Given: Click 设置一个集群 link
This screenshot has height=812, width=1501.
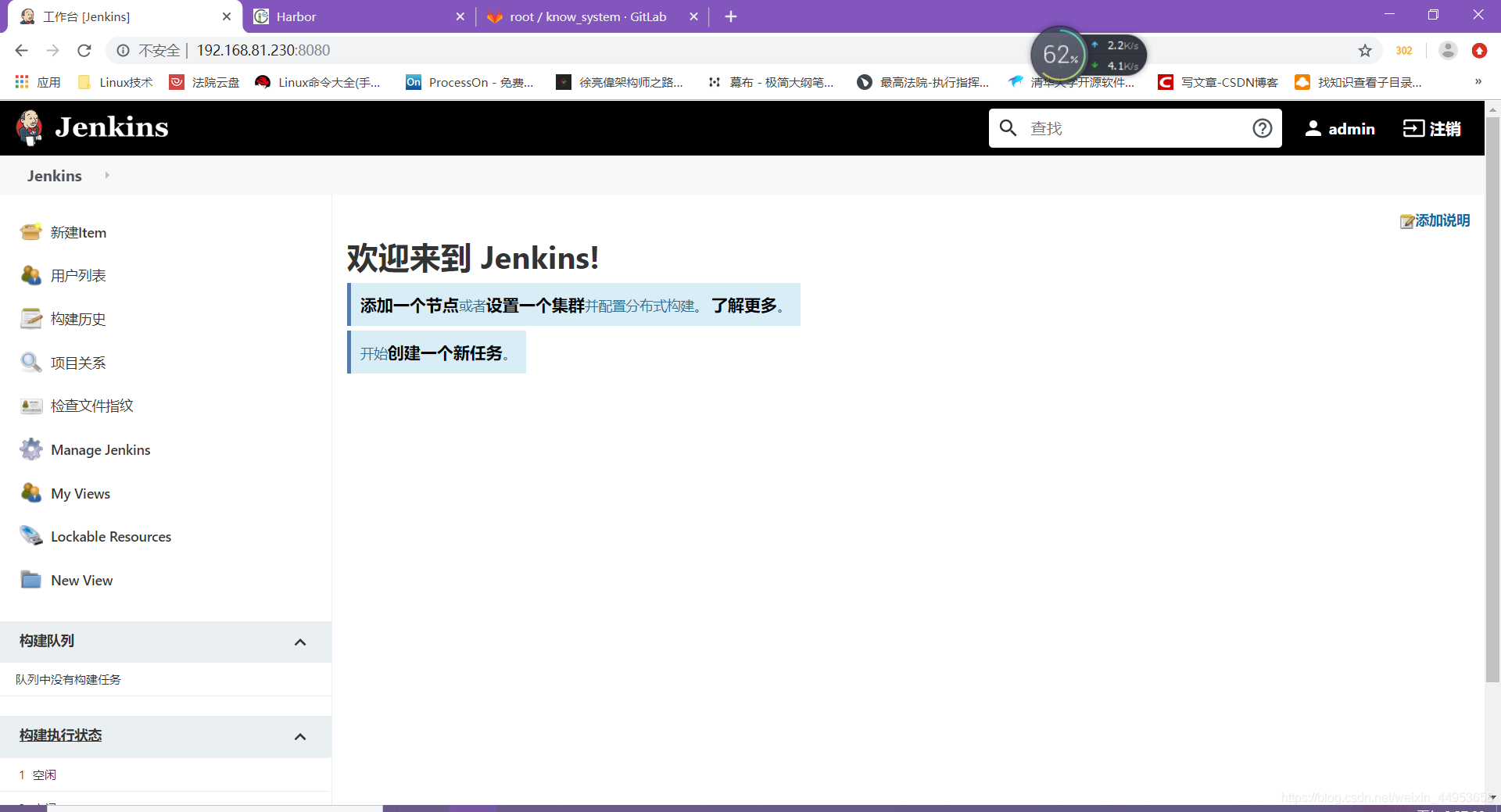Looking at the screenshot, I should coord(536,306).
